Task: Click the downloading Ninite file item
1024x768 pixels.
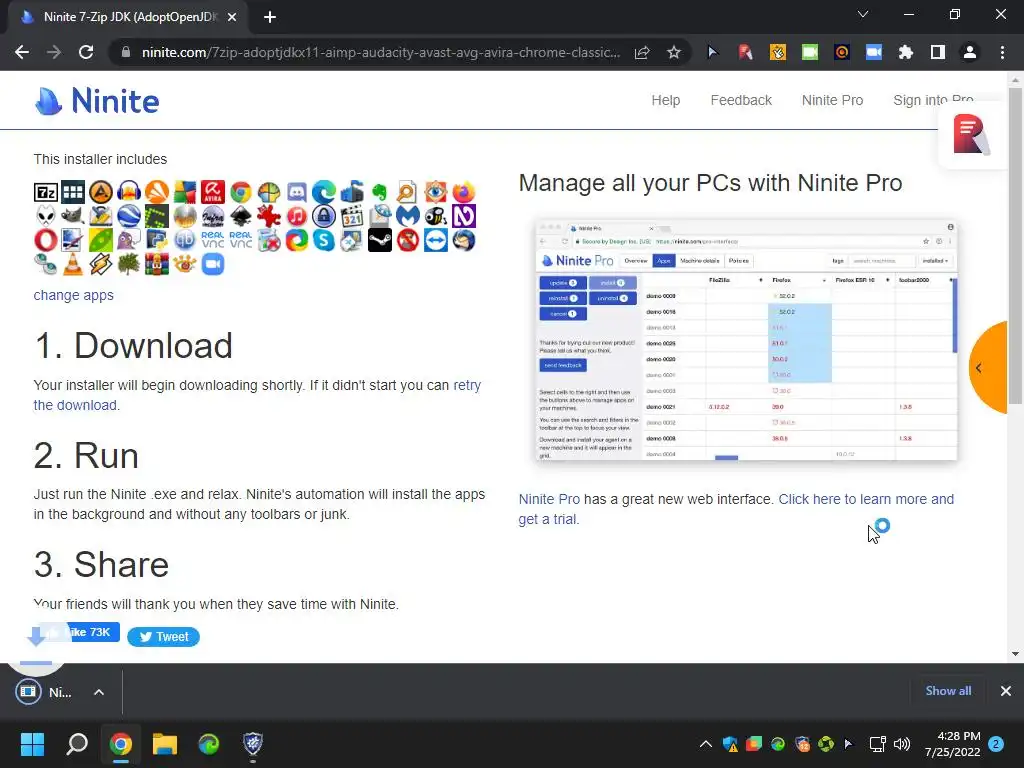Action: tap(44, 692)
